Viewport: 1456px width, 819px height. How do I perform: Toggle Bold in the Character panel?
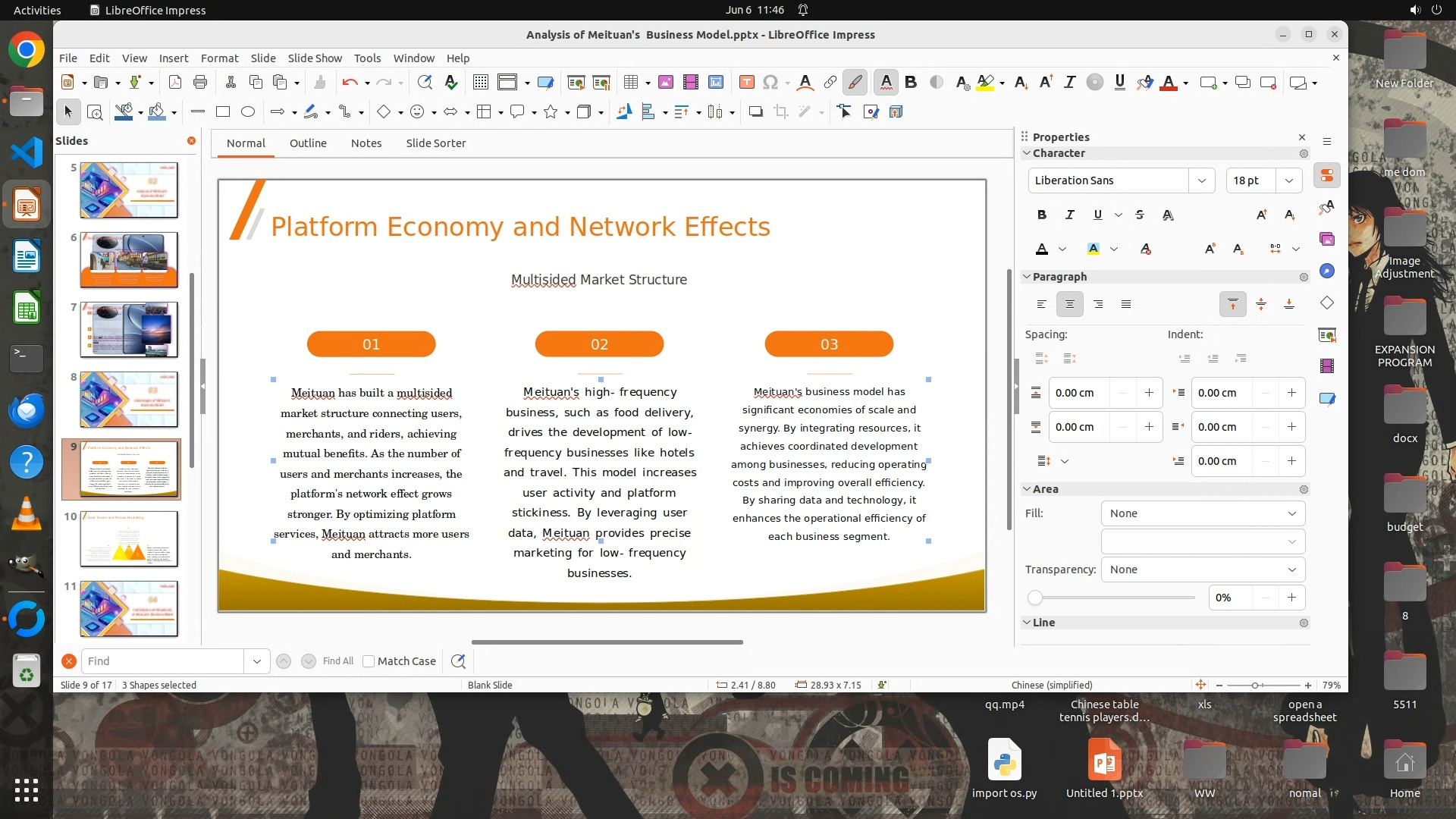[1042, 215]
